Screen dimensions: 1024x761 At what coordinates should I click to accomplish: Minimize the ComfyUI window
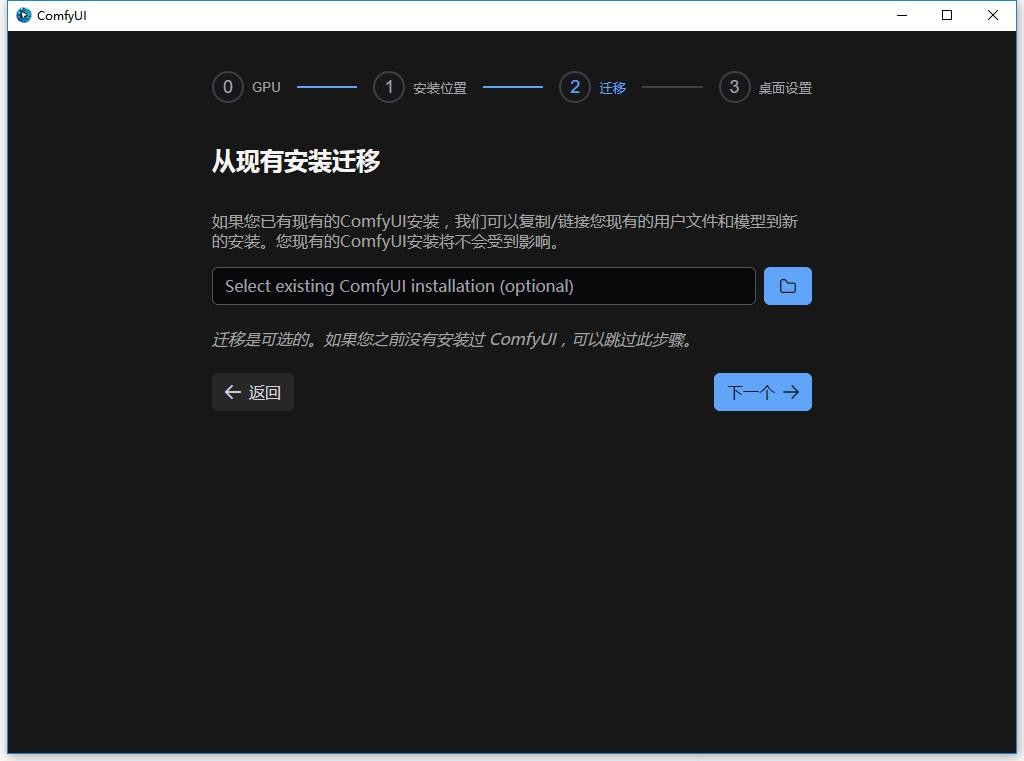point(902,15)
